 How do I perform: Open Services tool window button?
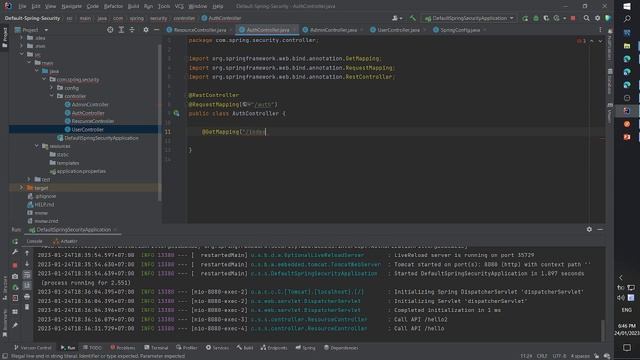(x=218, y=348)
